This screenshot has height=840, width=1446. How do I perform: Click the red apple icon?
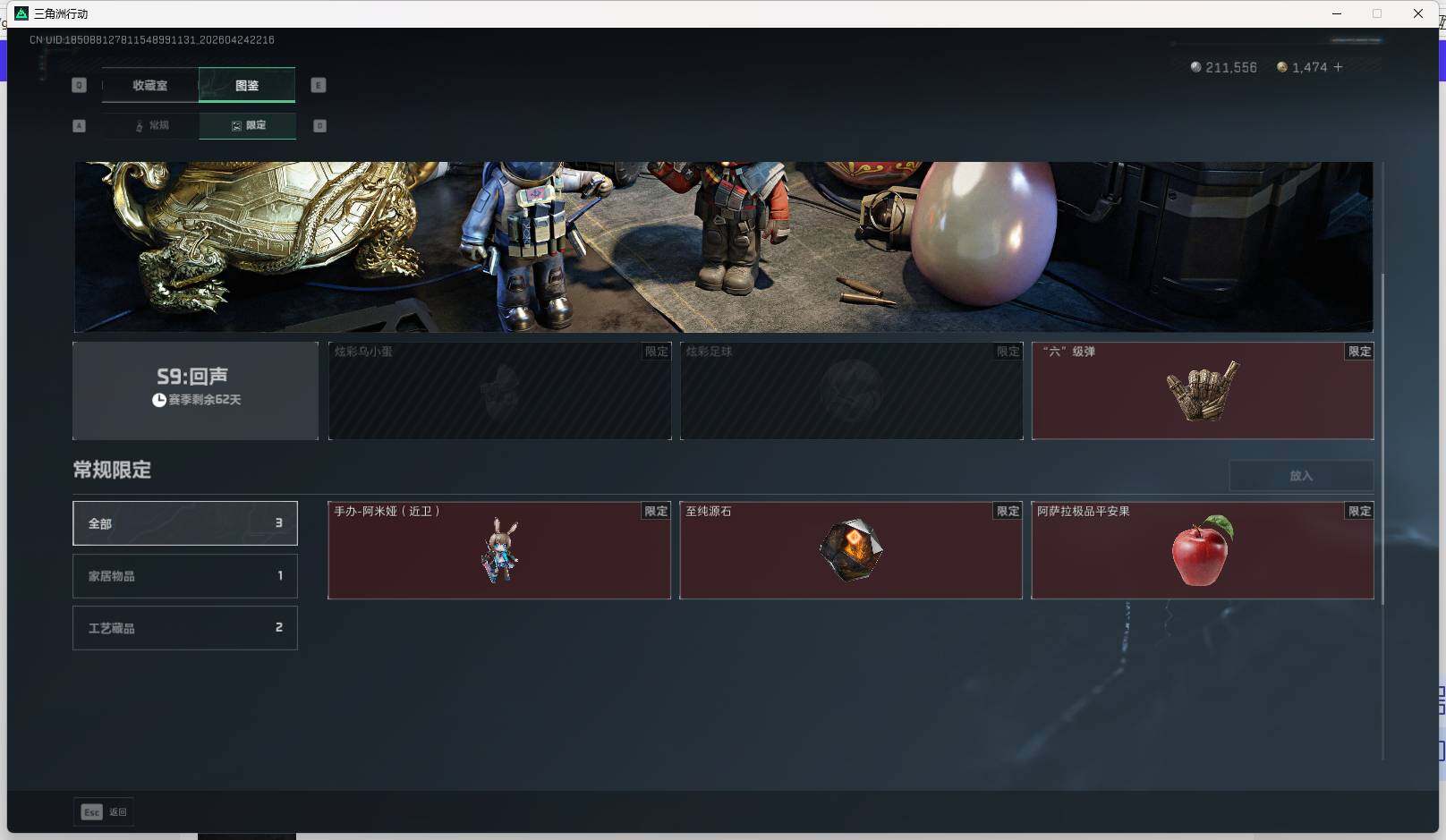tap(1202, 551)
